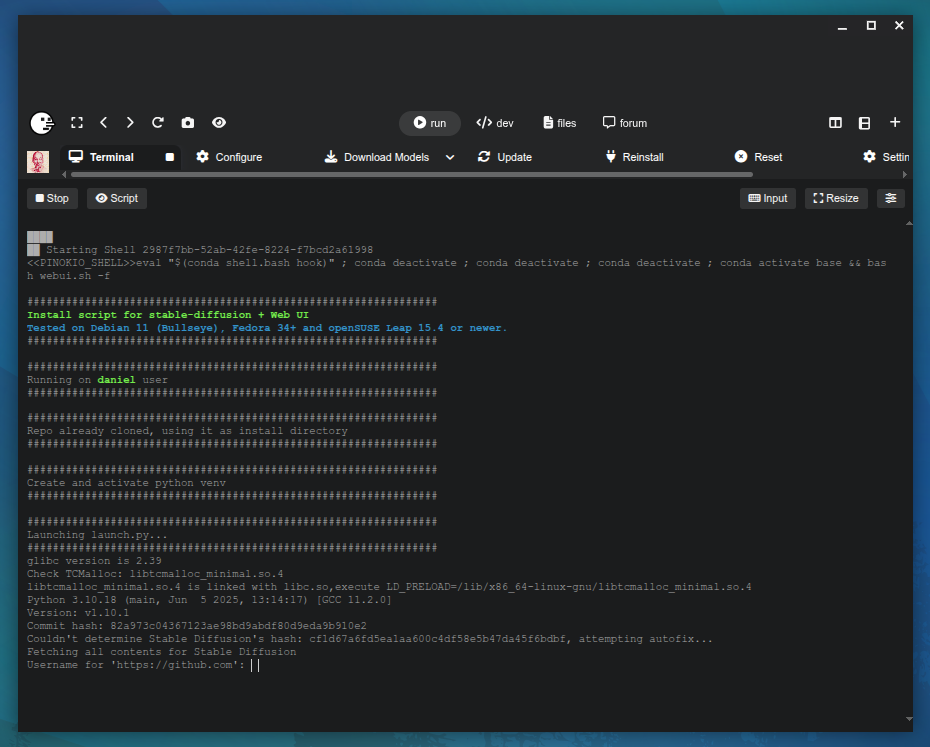Open terminal options sliders button
The height and width of the screenshot is (747, 930).
coord(891,198)
